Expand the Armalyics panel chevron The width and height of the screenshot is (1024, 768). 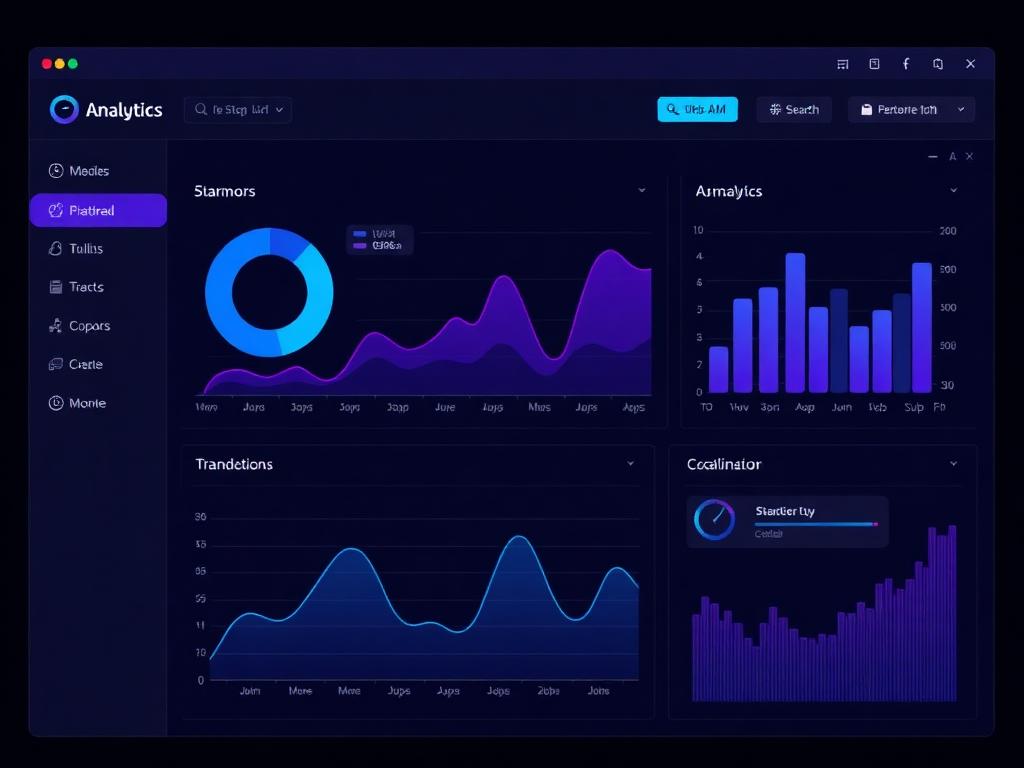953,190
